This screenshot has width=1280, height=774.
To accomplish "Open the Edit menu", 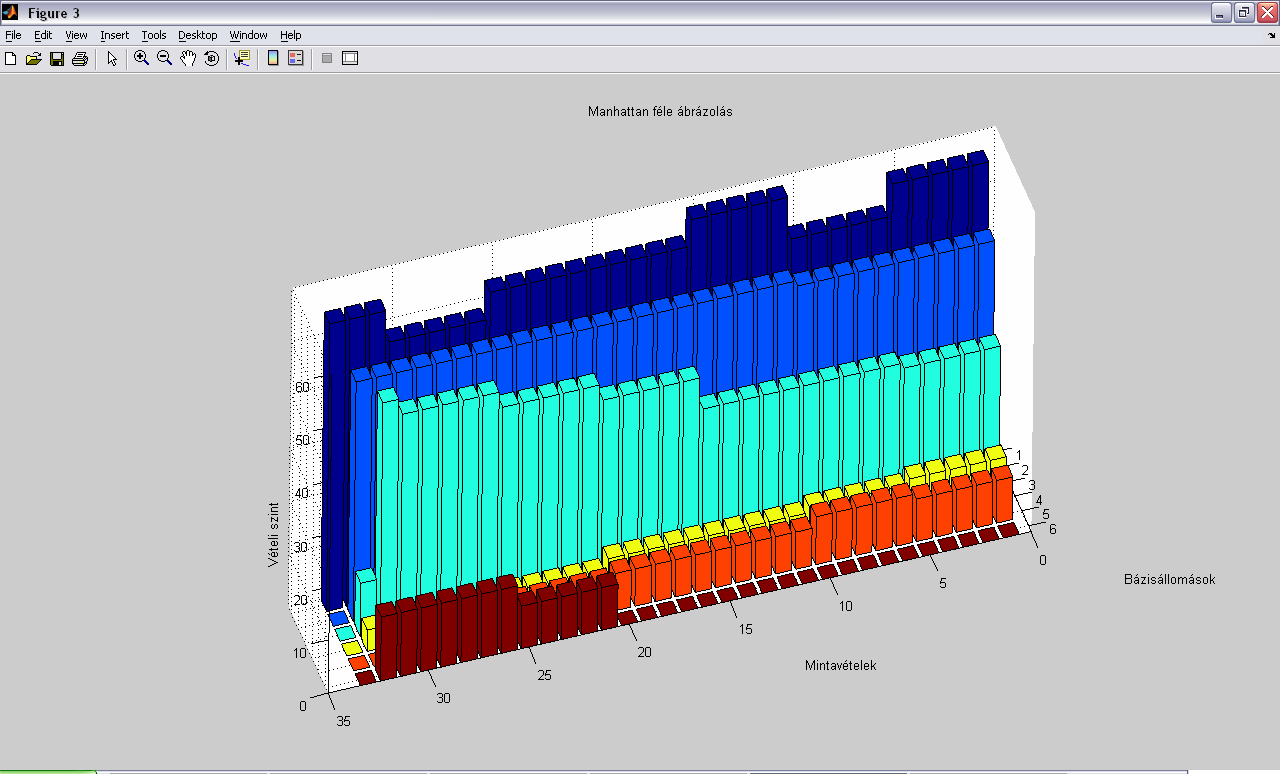I will point(43,35).
